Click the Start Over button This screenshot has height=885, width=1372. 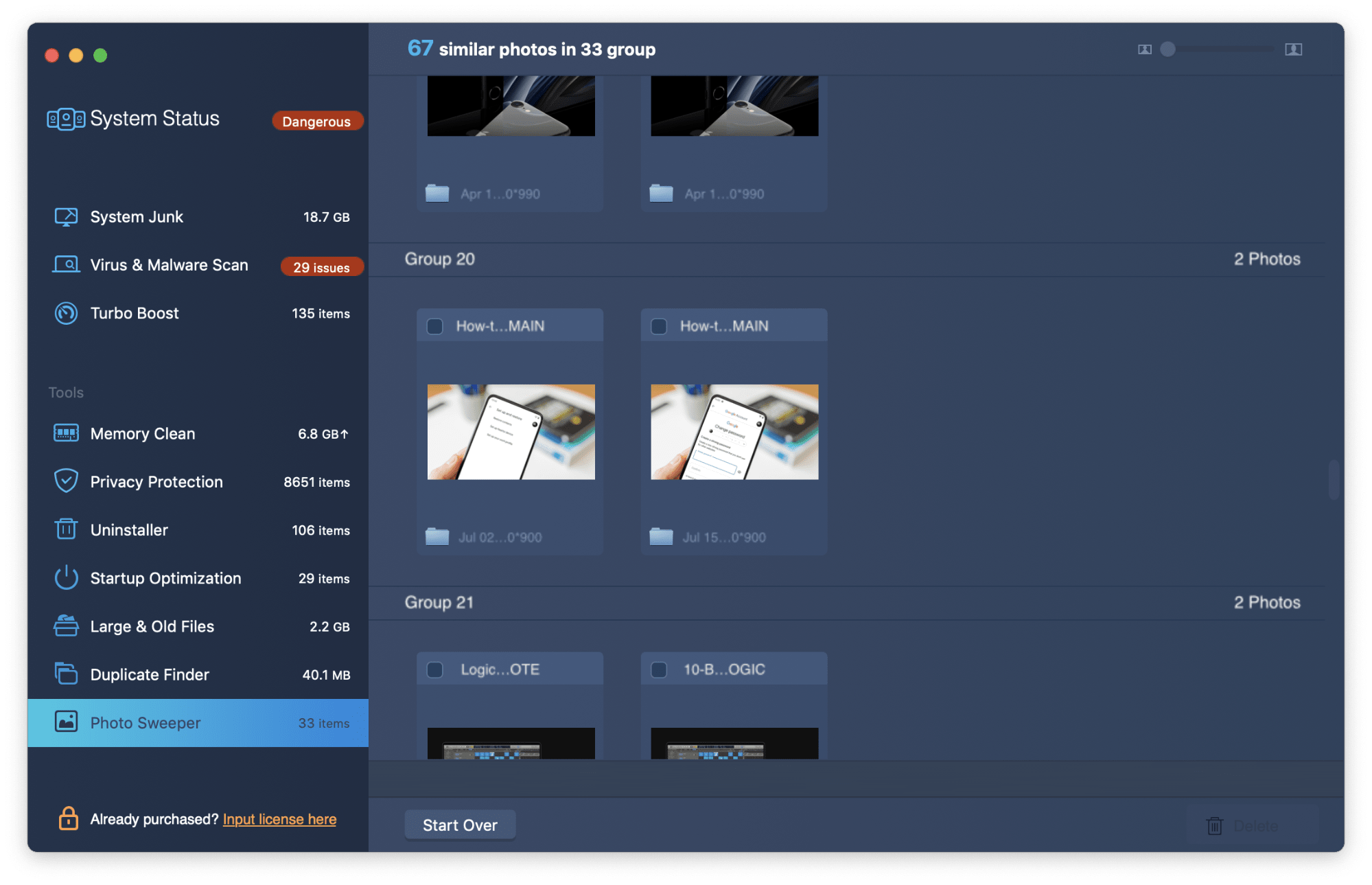pyautogui.click(x=459, y=824)
